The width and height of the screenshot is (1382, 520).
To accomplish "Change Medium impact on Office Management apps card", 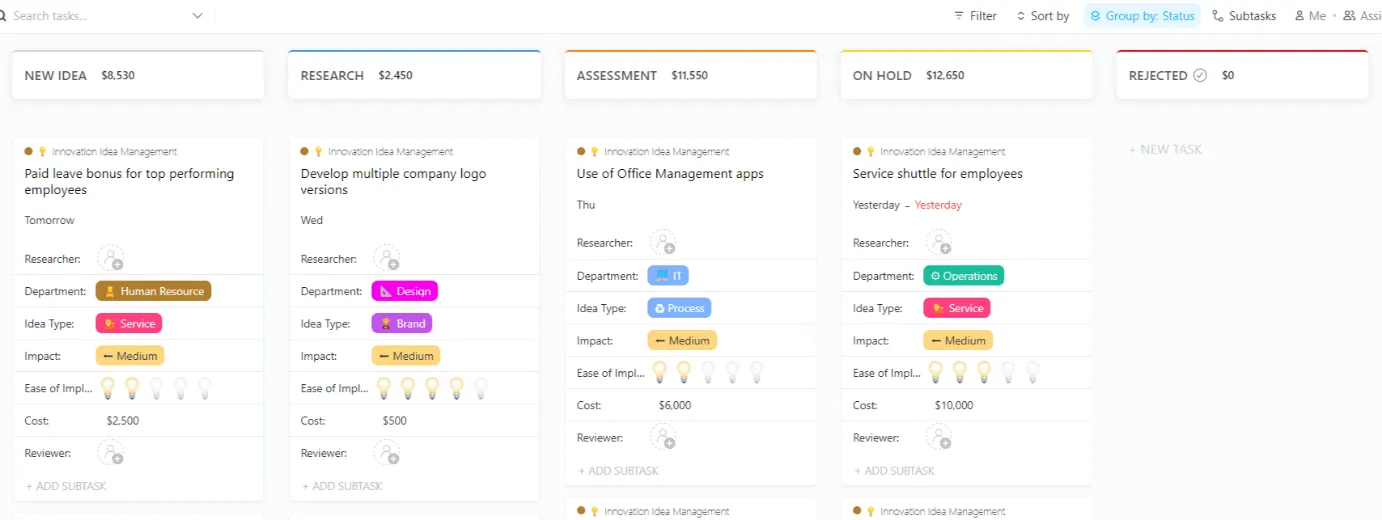I will pos(682,340).
